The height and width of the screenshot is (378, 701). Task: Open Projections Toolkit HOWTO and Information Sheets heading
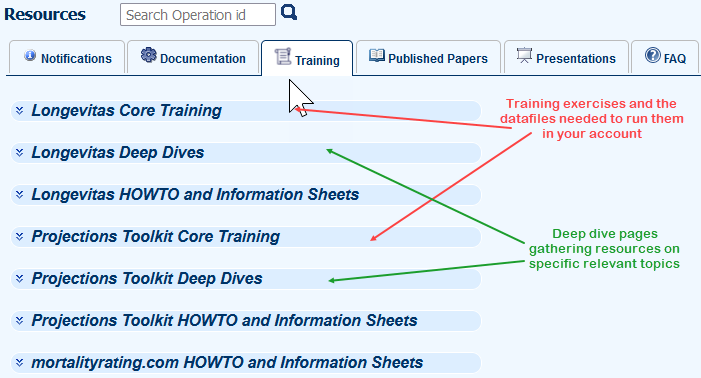[224, 320]
